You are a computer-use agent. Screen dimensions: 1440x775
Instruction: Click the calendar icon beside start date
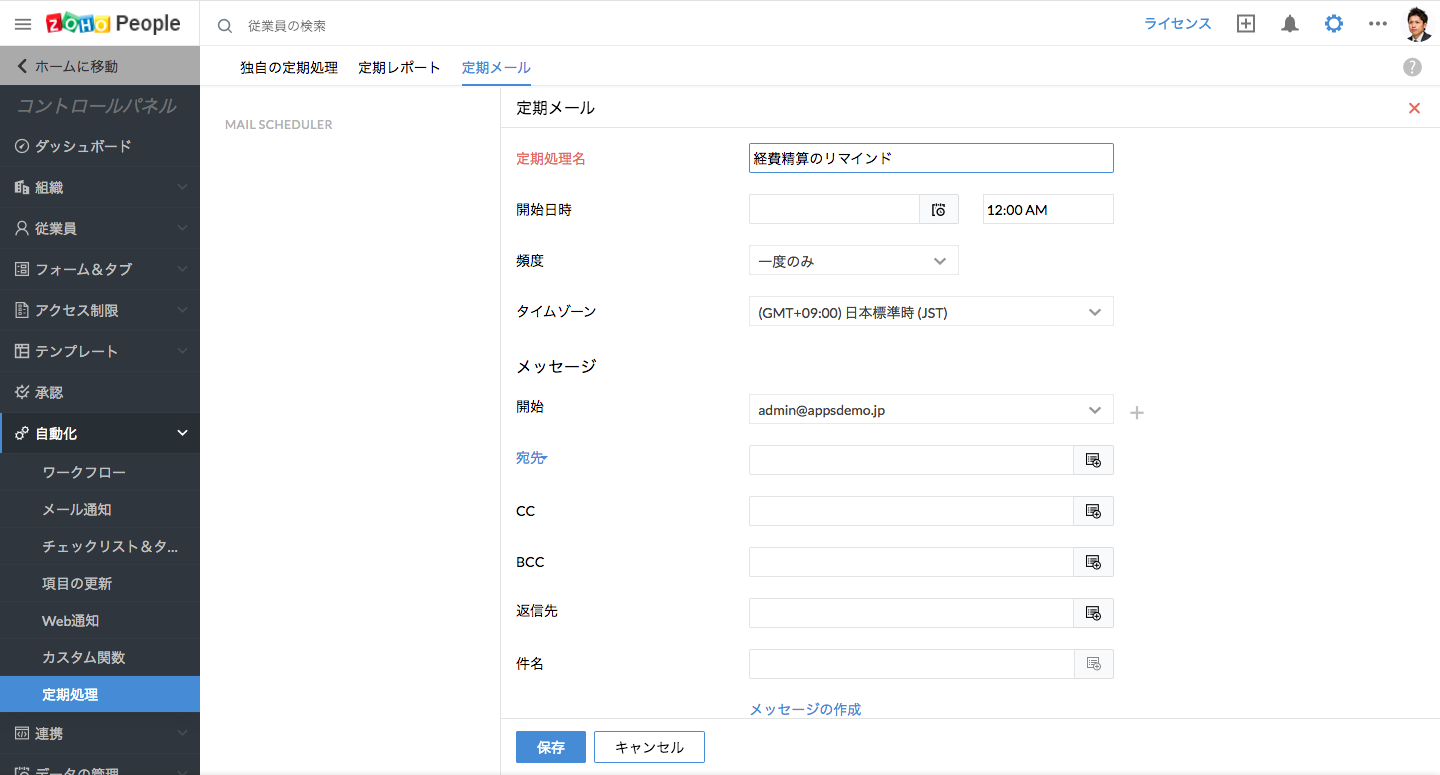(938, 209)
